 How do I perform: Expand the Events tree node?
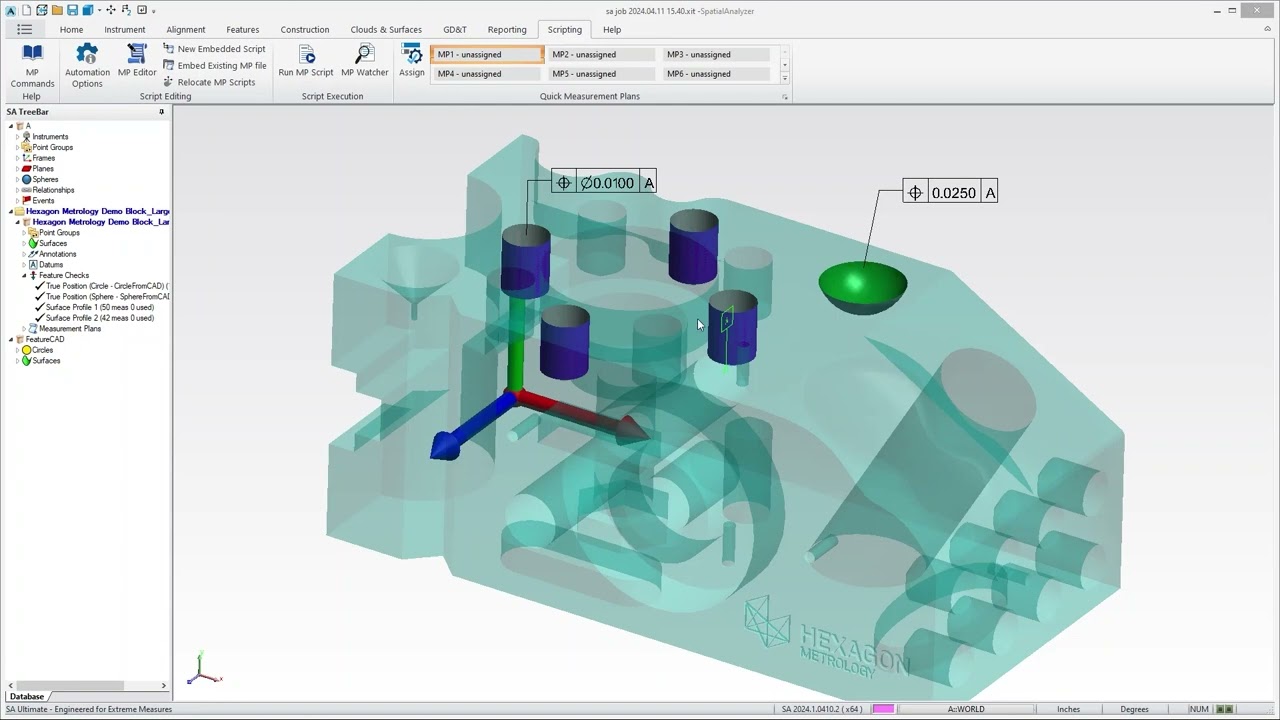17,201
